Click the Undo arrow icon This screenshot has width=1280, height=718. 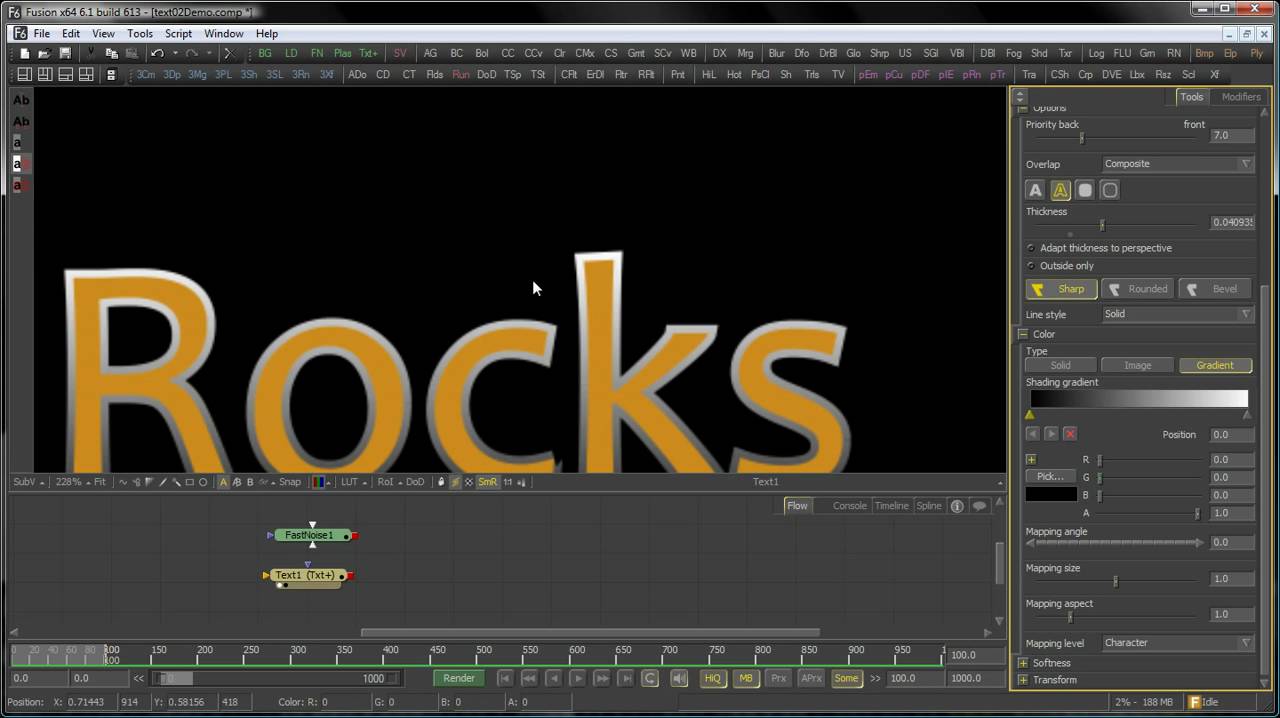(157, 53)
